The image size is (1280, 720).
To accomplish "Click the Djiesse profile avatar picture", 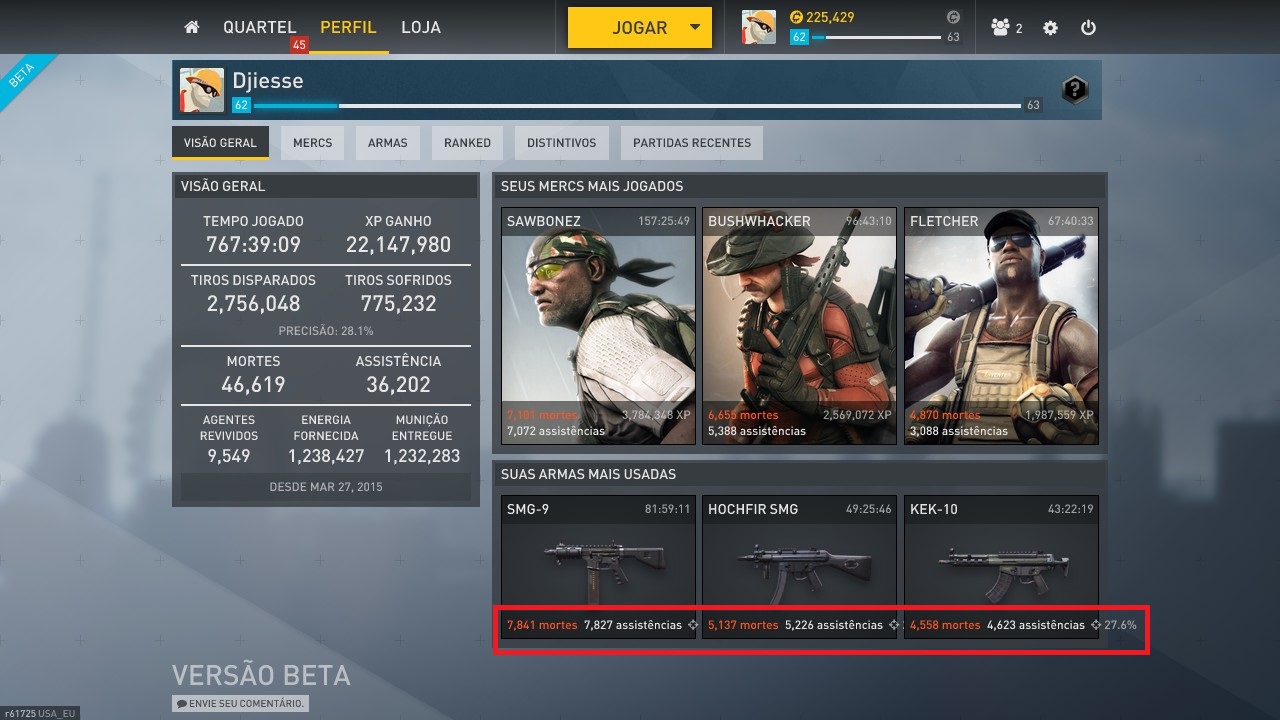I will (x=202, y=90).
